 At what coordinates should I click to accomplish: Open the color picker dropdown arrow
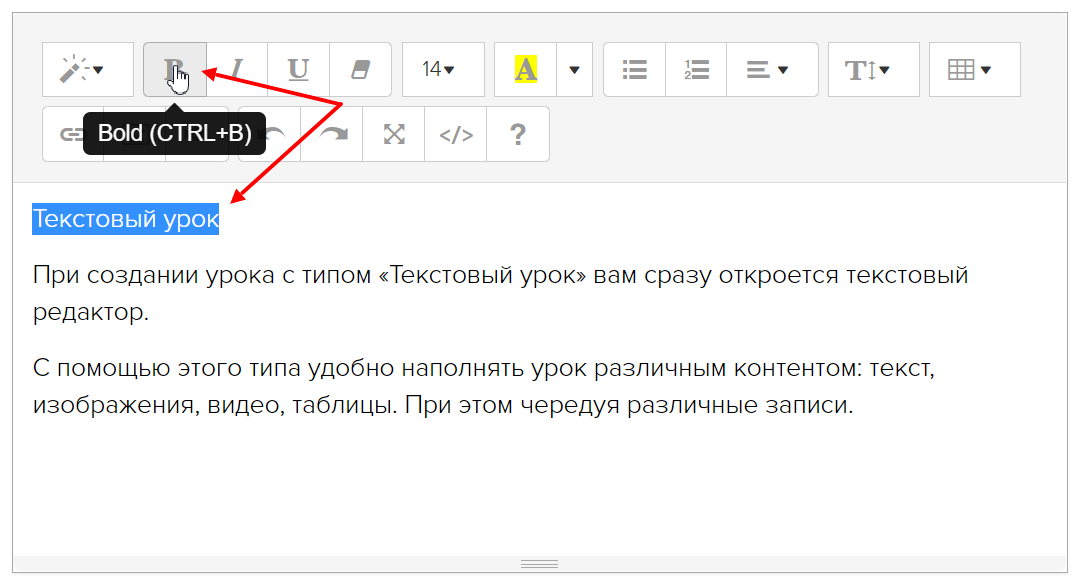574,69
